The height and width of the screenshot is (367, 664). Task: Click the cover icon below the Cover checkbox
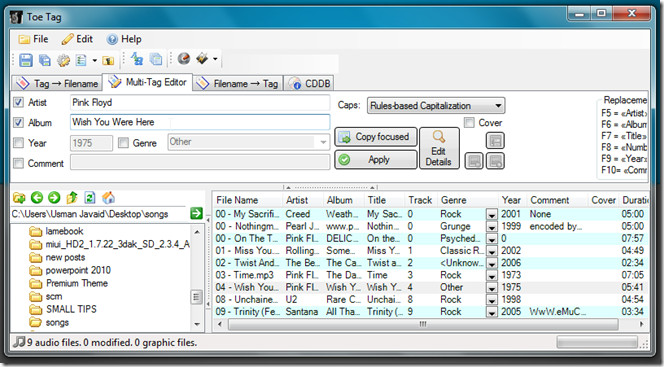pos(495,141)
